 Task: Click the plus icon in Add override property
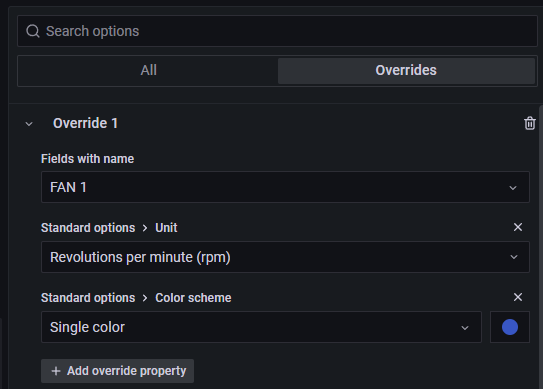click(x=56, y=371)
